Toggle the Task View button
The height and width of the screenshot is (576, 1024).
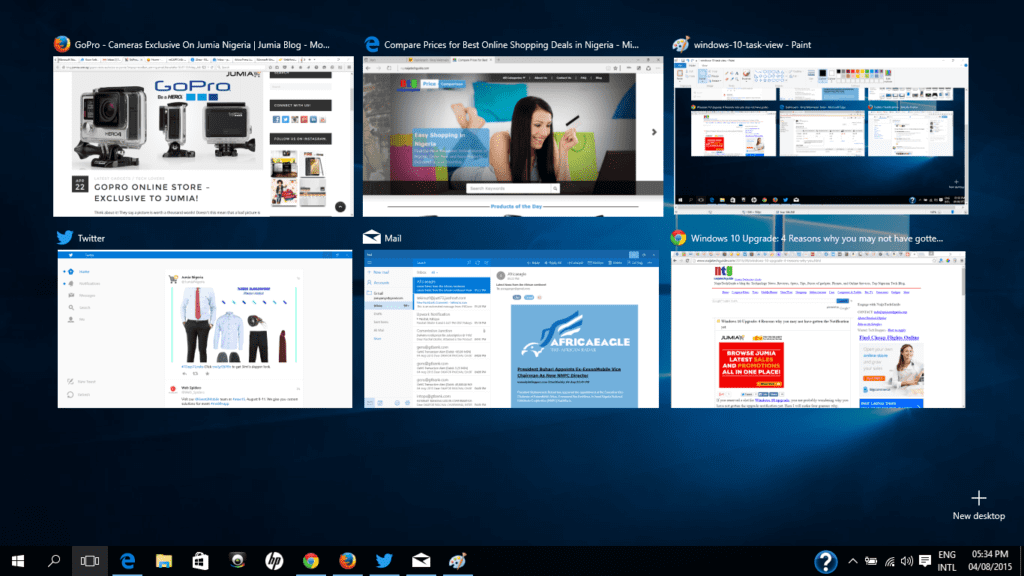click(x=89, y=561)
